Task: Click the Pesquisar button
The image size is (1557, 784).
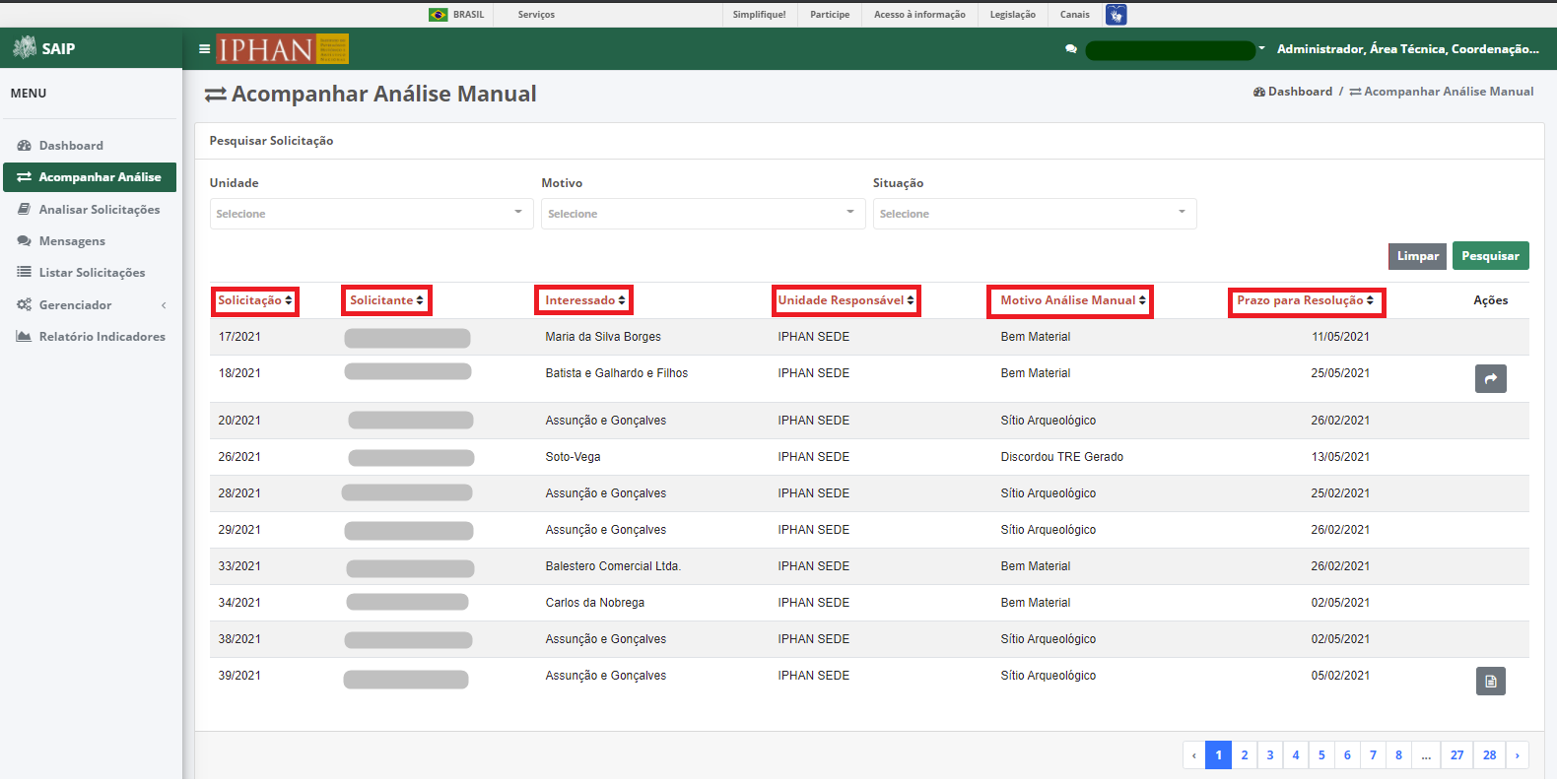Action: (x=1490, y=256)
